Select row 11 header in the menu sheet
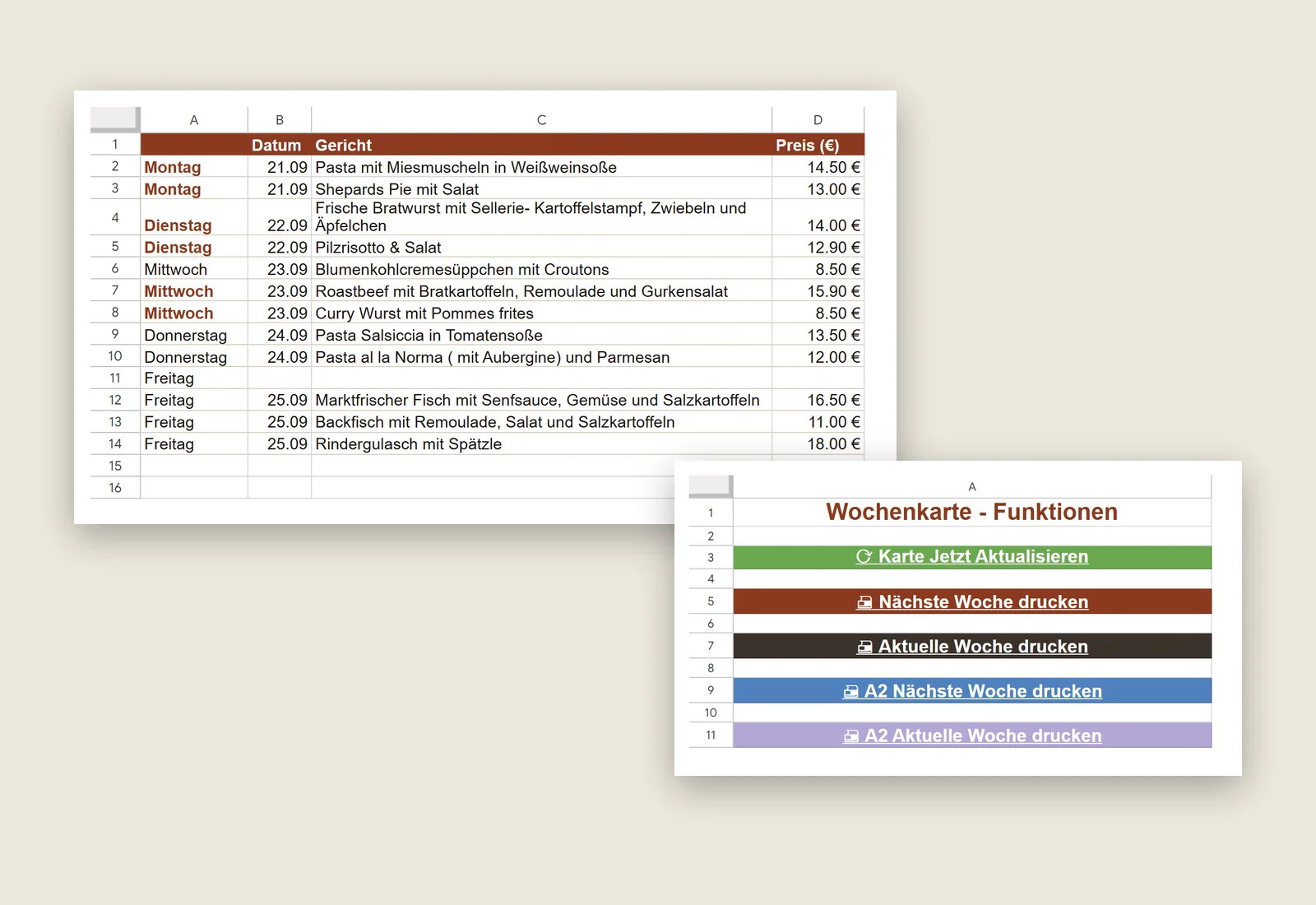 point(115,378)
